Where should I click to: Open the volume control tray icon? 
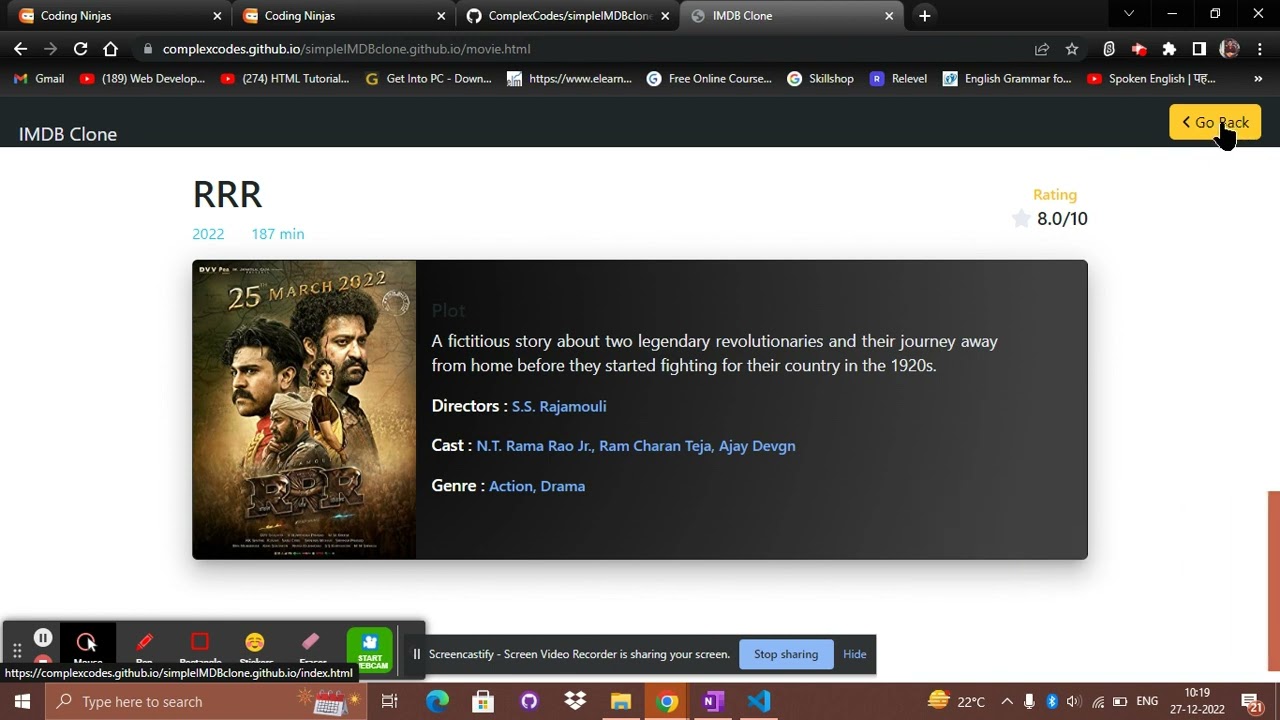click(x=1073, y=702)
